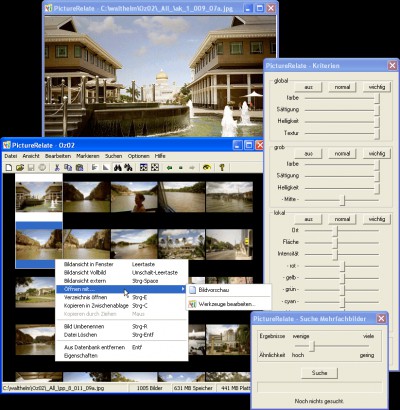Image resolution: width=400 pixels, height=410 pixels.
Task: Click the triangle ramp sort icon
Action: coord(106,167)
